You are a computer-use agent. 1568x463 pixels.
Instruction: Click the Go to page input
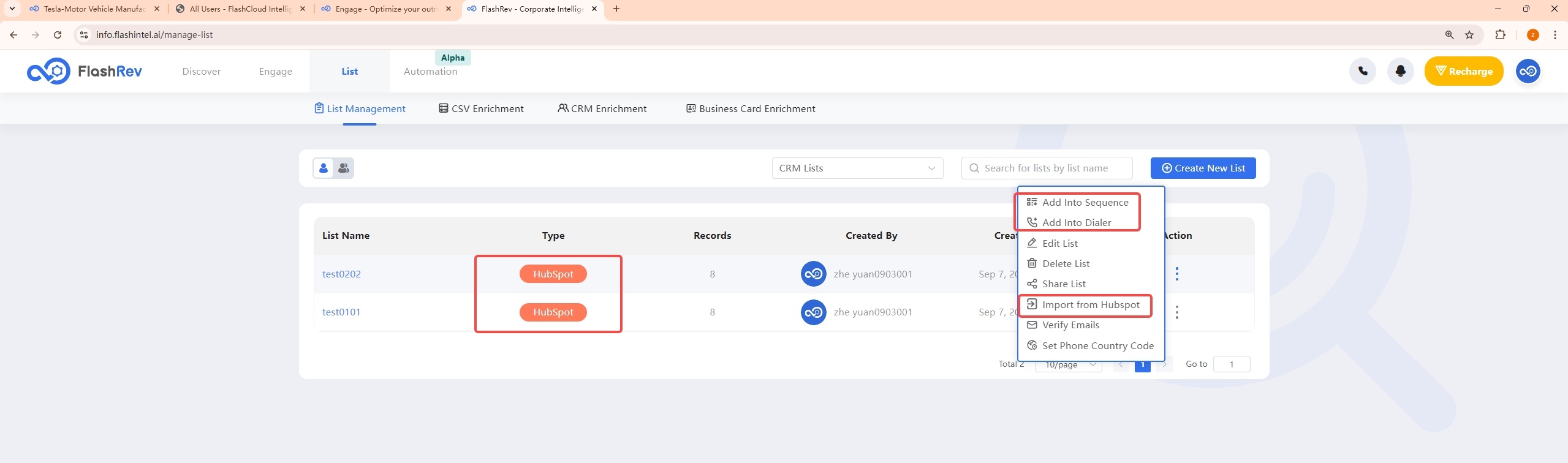(1232, 364)
